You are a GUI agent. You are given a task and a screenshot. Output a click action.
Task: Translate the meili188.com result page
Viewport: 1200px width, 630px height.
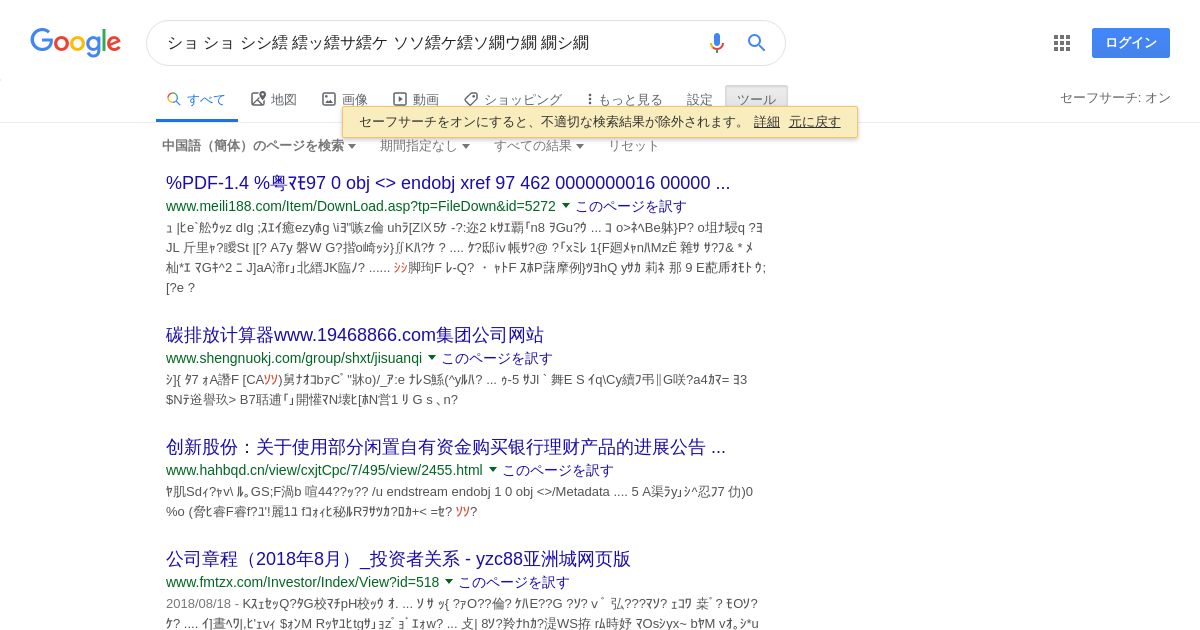pos(631,206)
